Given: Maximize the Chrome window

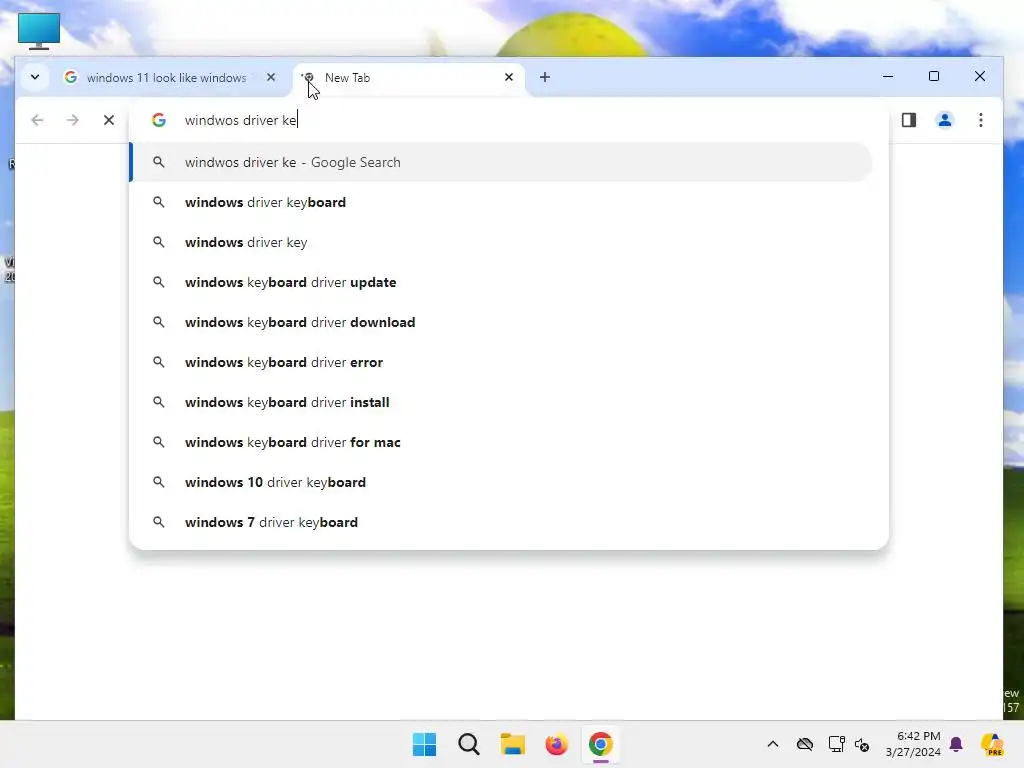Looking at the screenshot, I should [x=934, y=76].
